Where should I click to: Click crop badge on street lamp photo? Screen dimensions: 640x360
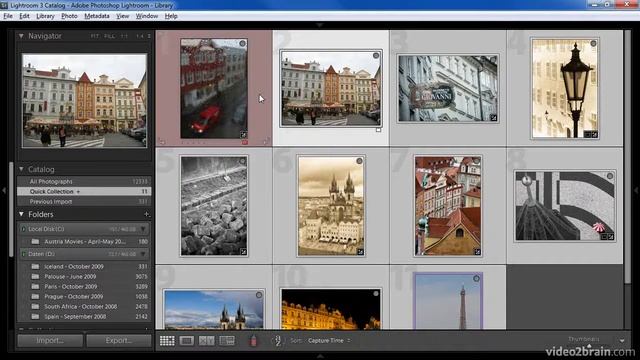587,135
